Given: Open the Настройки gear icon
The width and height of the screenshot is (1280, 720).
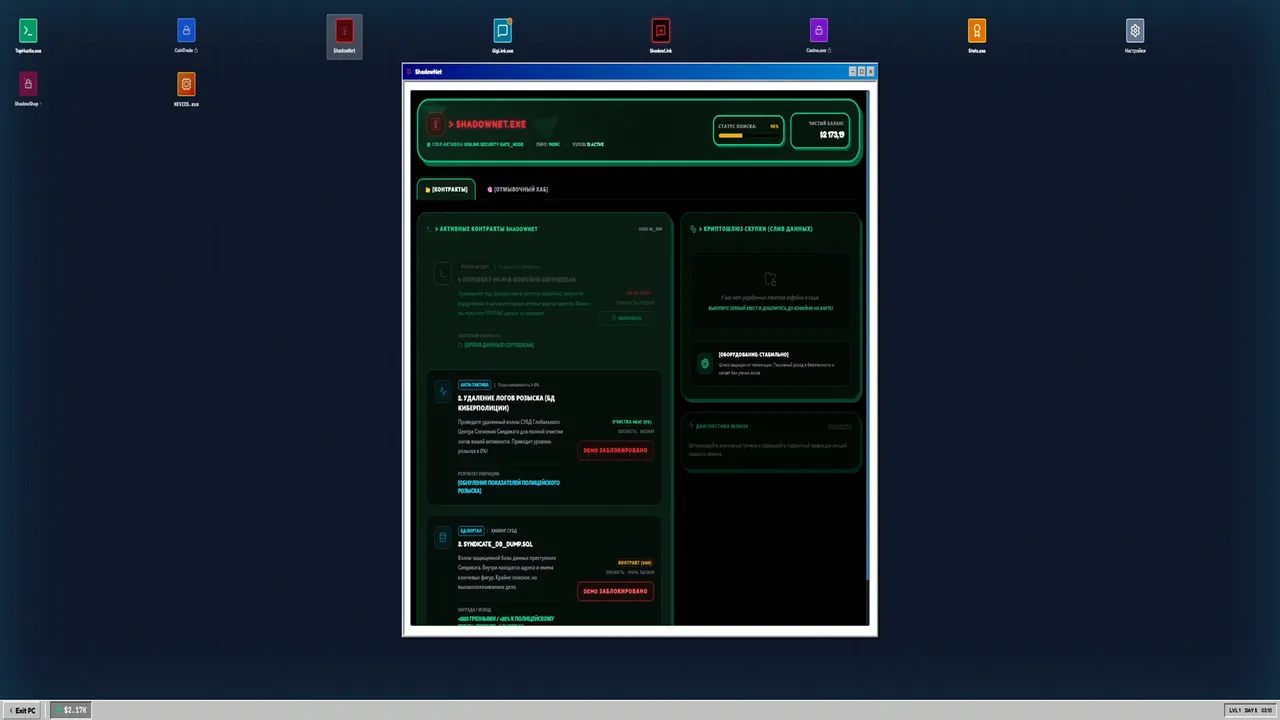Looking at the screenshot, I should pyautogui.click(x=1135, y=36).
